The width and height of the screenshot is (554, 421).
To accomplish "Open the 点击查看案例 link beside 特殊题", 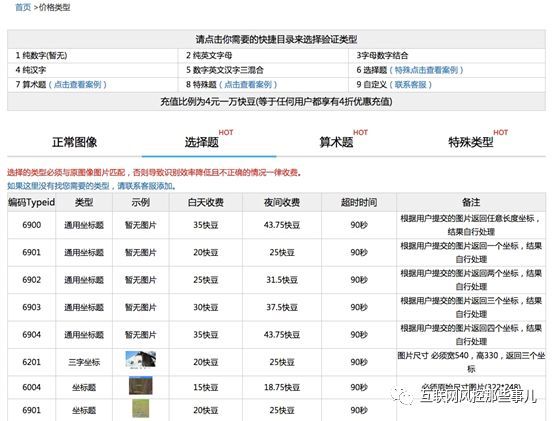I will (x=248, y=84).
